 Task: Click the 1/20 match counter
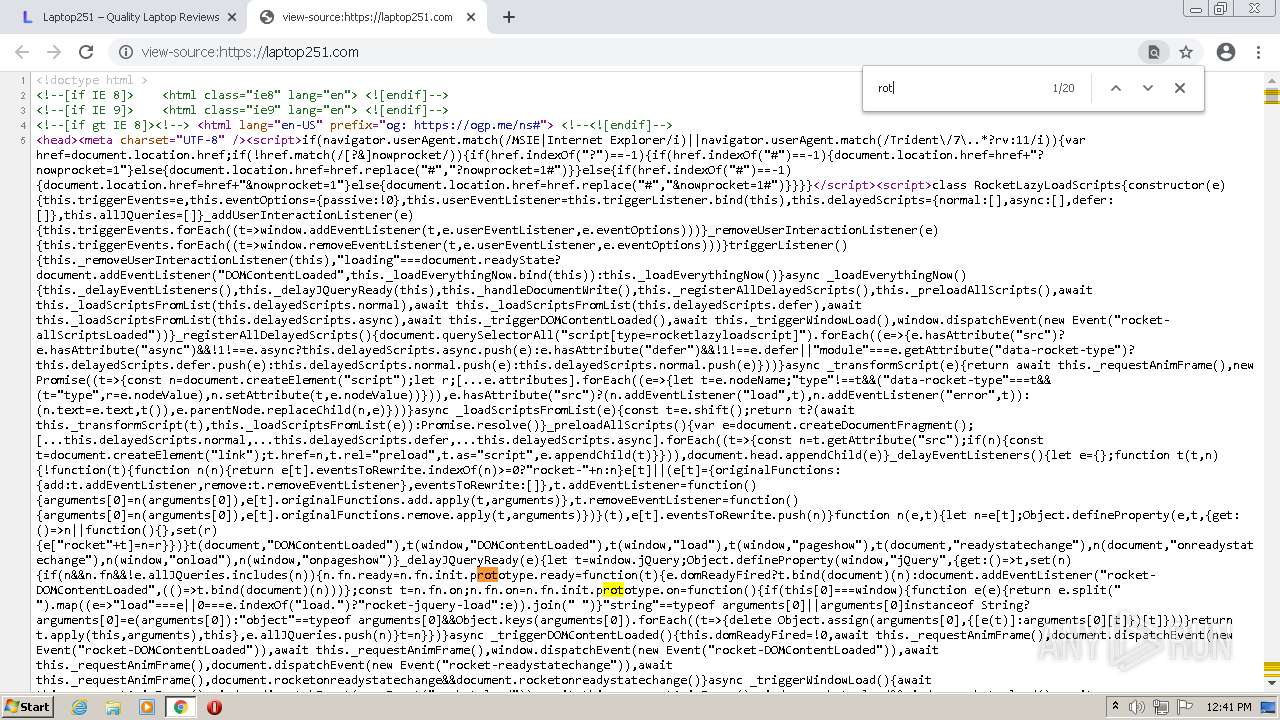click(1063, 88)
